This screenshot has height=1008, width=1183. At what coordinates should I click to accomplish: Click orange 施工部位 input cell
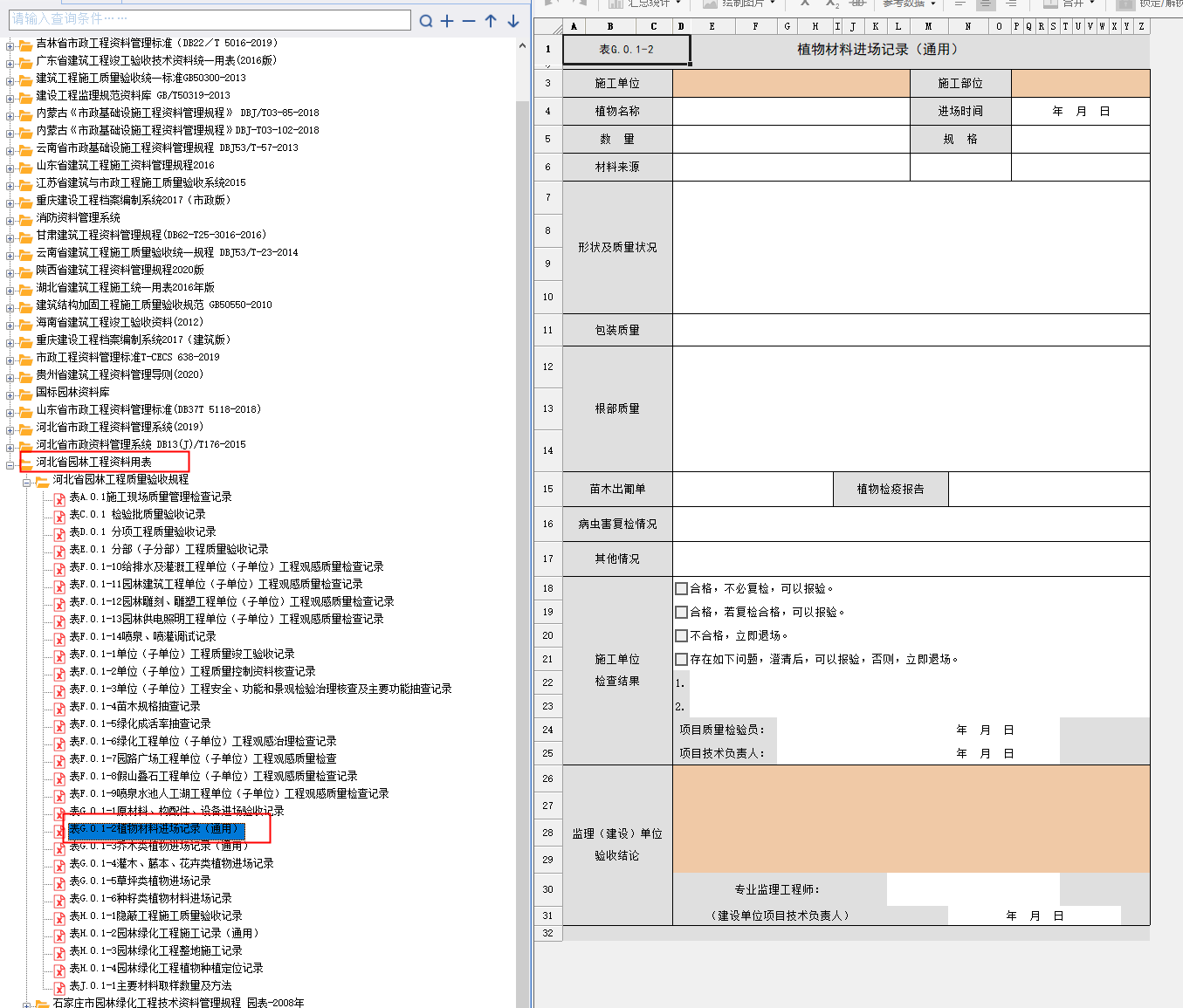[x=1080, y=84]
